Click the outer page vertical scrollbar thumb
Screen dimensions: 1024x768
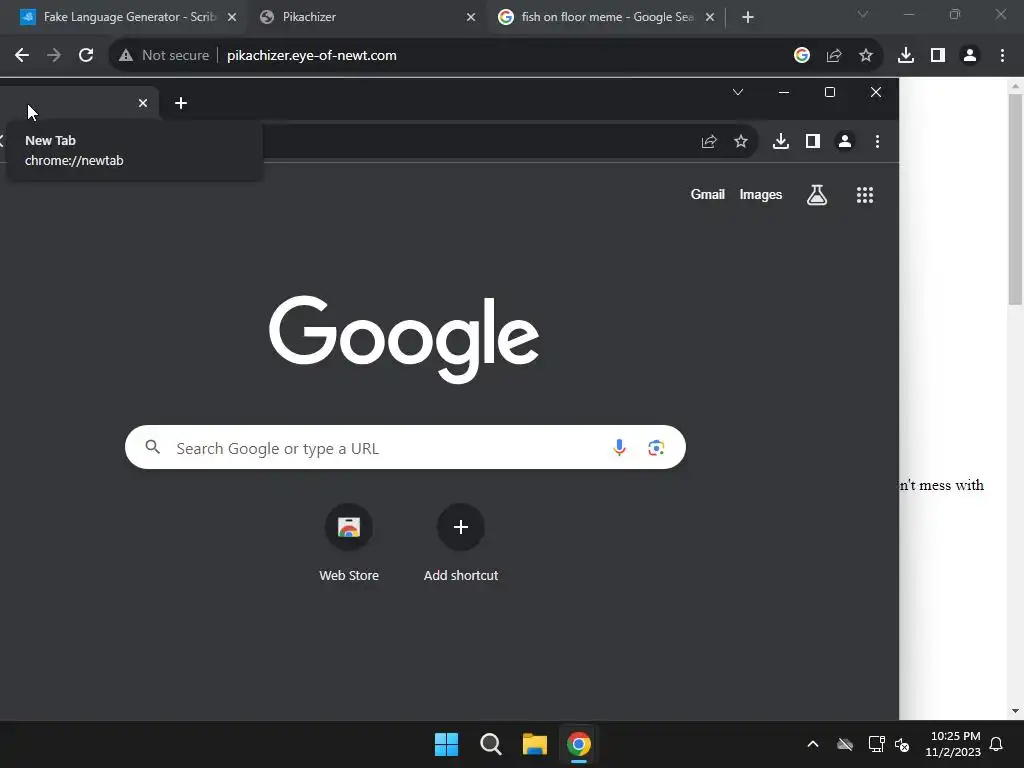(x=1015, y=199)
